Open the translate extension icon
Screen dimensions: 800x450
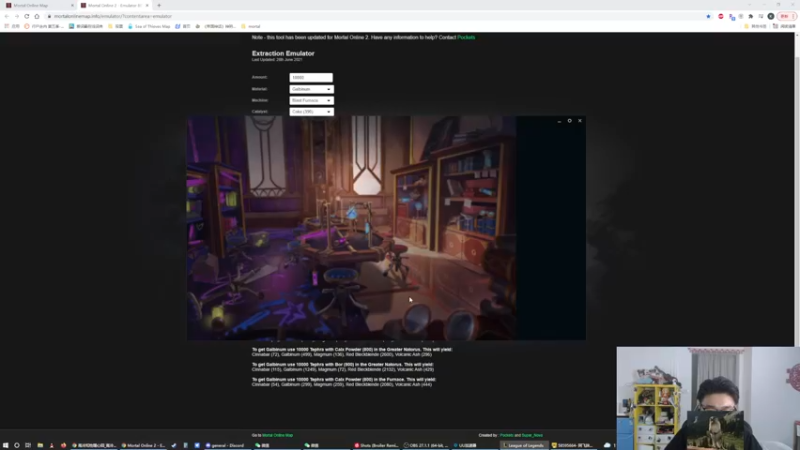[x=732, y=16]
